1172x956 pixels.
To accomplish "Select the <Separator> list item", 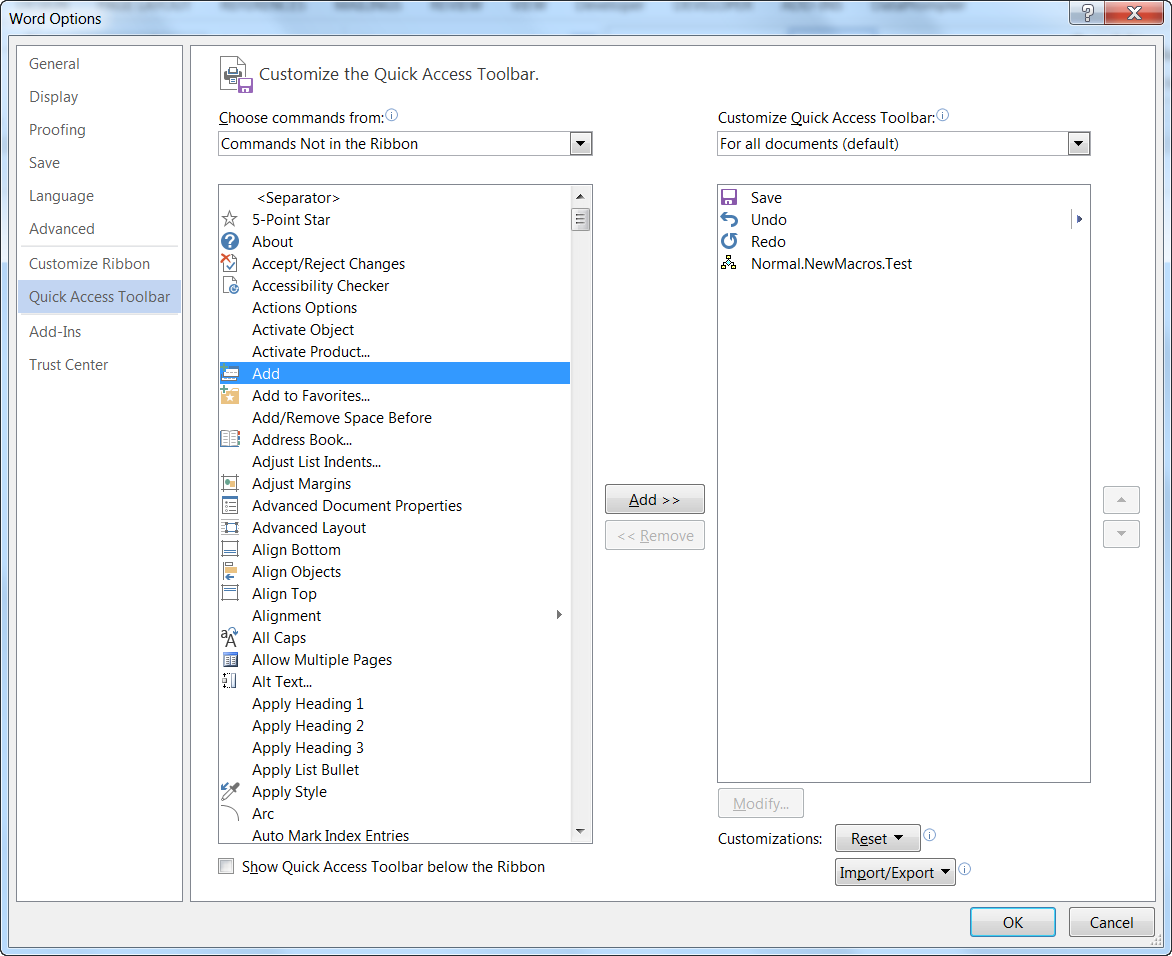I will point(395,197).
